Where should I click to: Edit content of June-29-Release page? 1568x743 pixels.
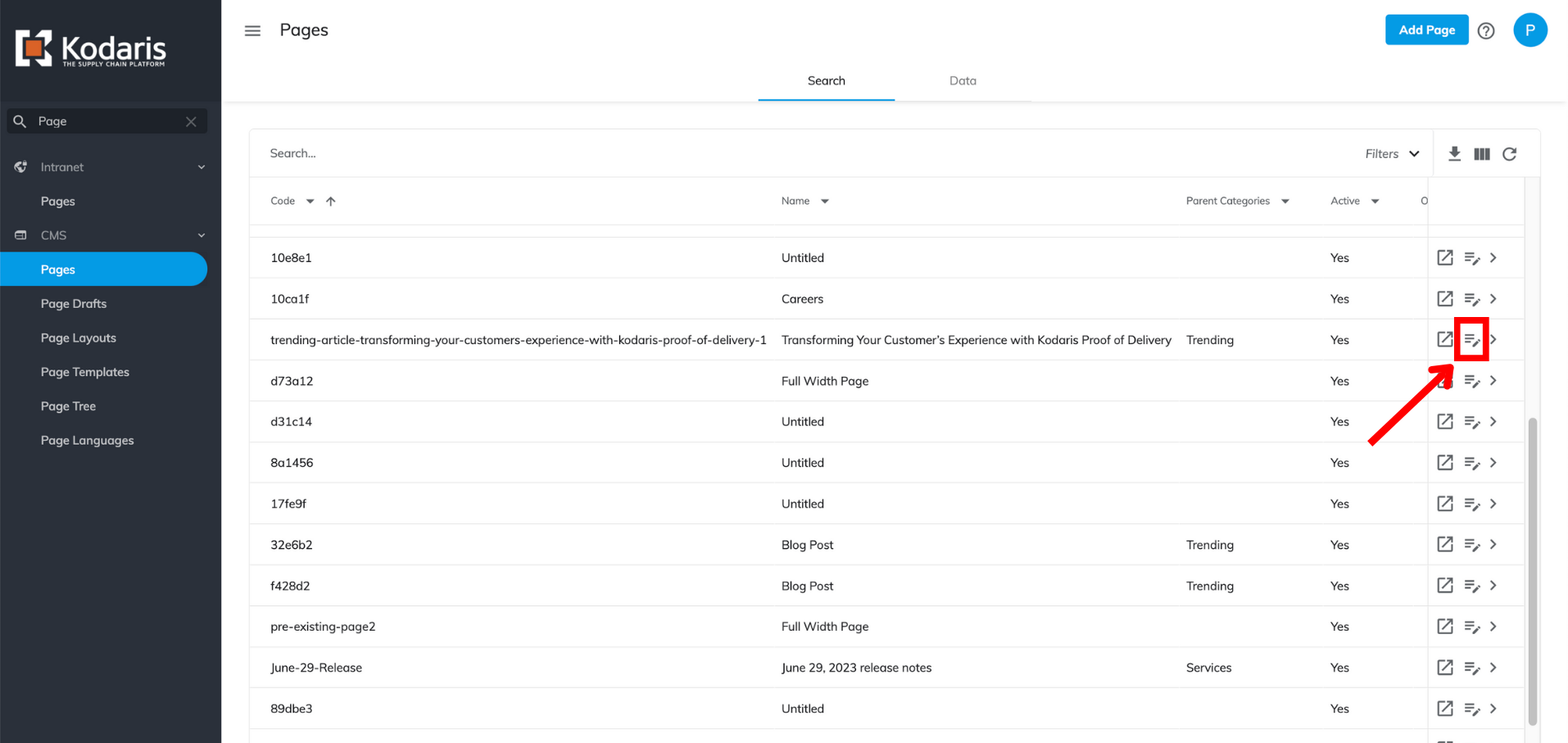click(1472, 668)
